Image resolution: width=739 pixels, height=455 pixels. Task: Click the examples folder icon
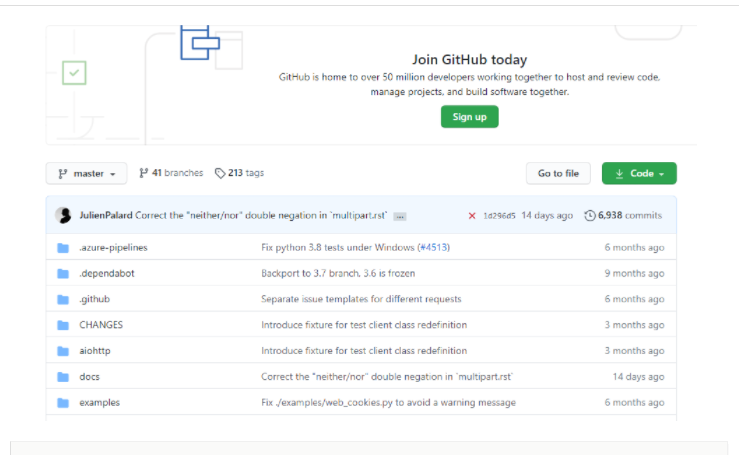point(63,403)
